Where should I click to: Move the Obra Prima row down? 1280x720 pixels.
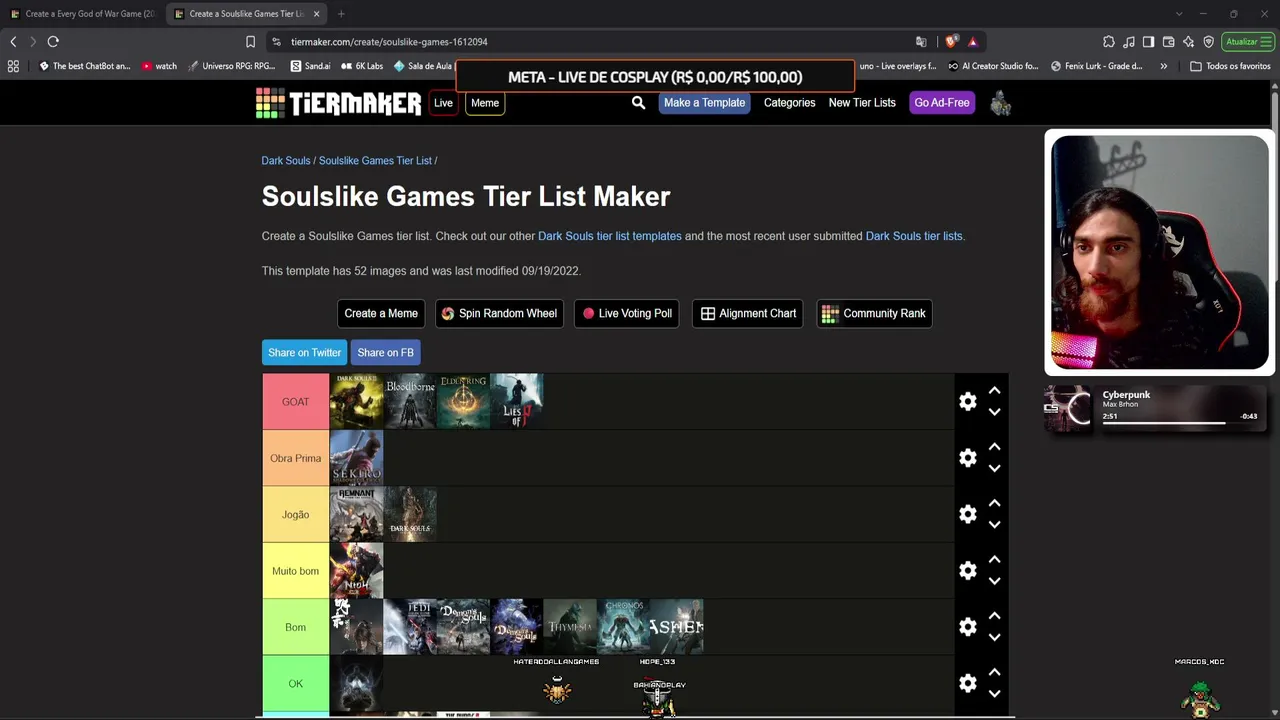click(x=994, y=468)
